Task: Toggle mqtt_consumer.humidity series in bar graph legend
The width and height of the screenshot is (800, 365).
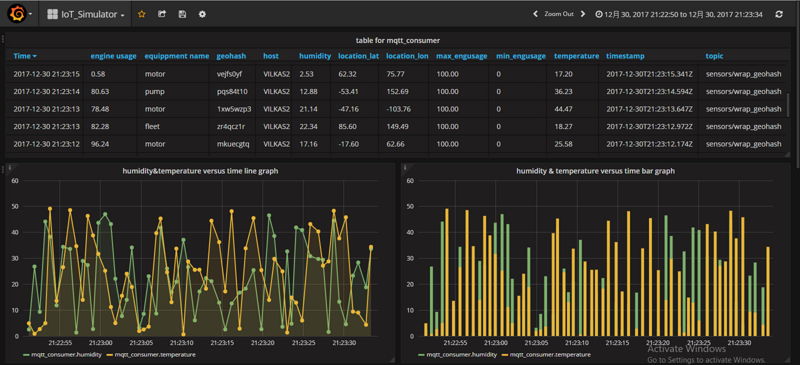Action: click(462, 354)
